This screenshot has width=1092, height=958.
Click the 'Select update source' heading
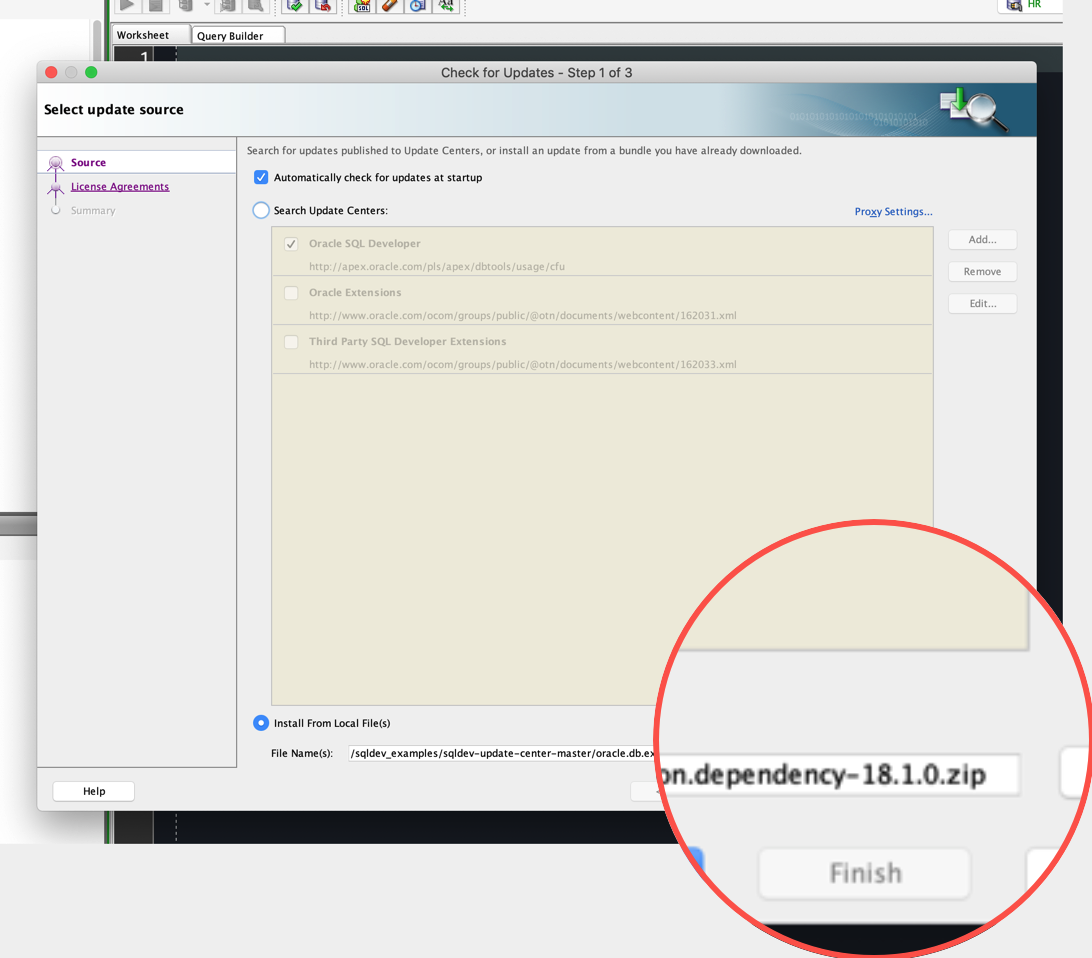pos(114,109)
